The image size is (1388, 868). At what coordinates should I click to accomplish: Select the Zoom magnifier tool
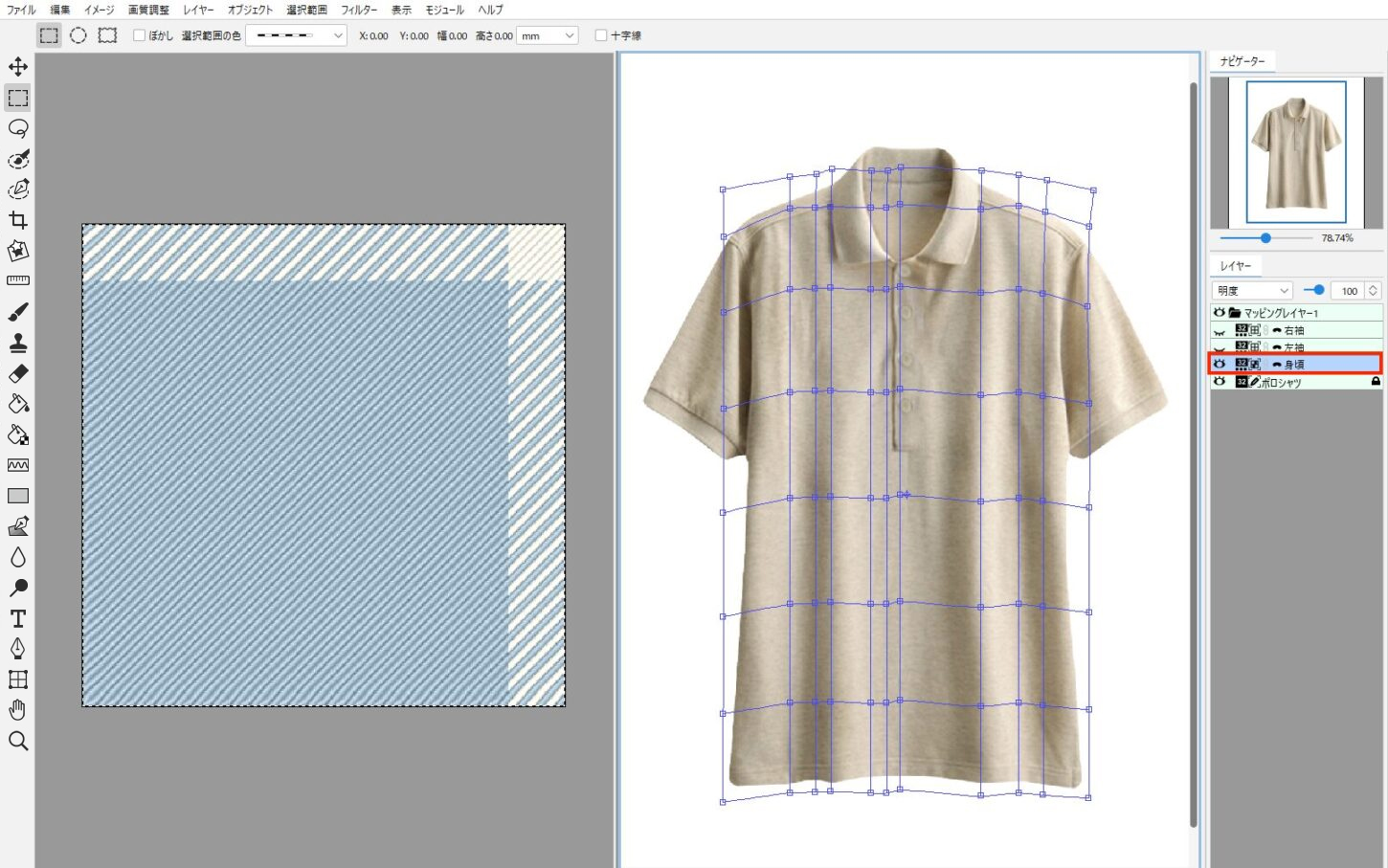click(18, 741)
